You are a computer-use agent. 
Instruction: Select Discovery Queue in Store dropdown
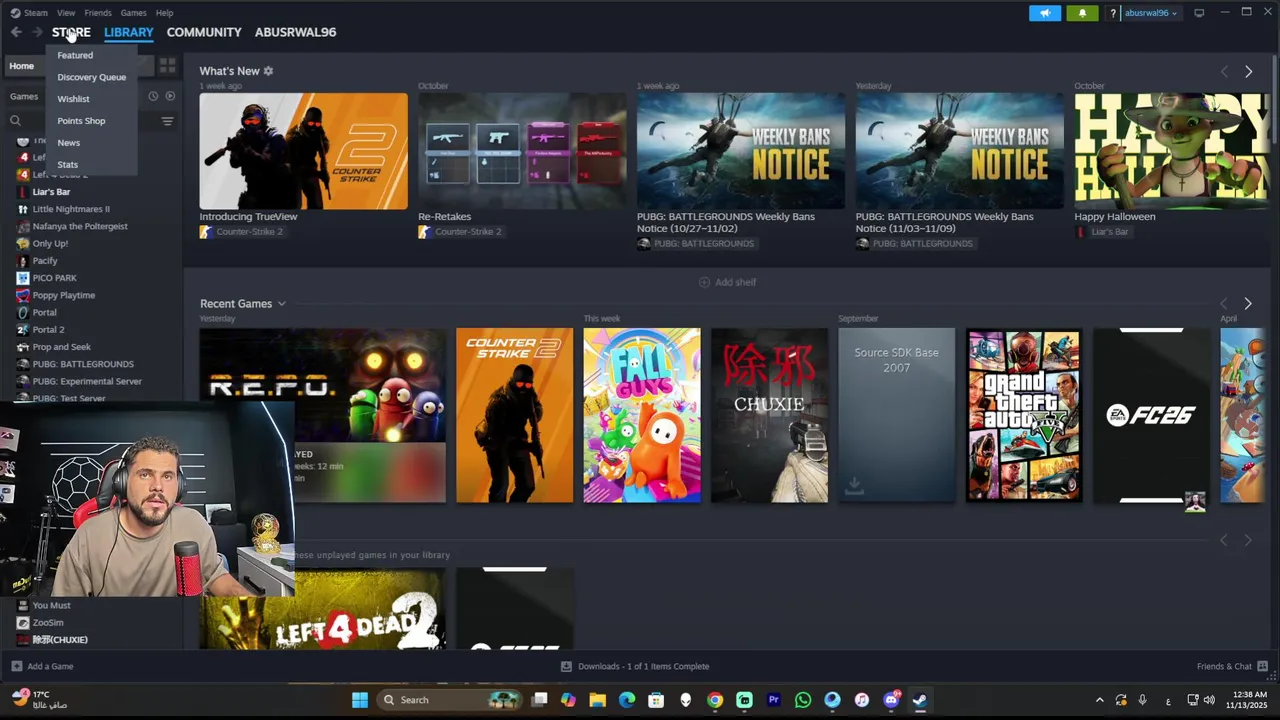pyautogui.click(x=91, y=77)
